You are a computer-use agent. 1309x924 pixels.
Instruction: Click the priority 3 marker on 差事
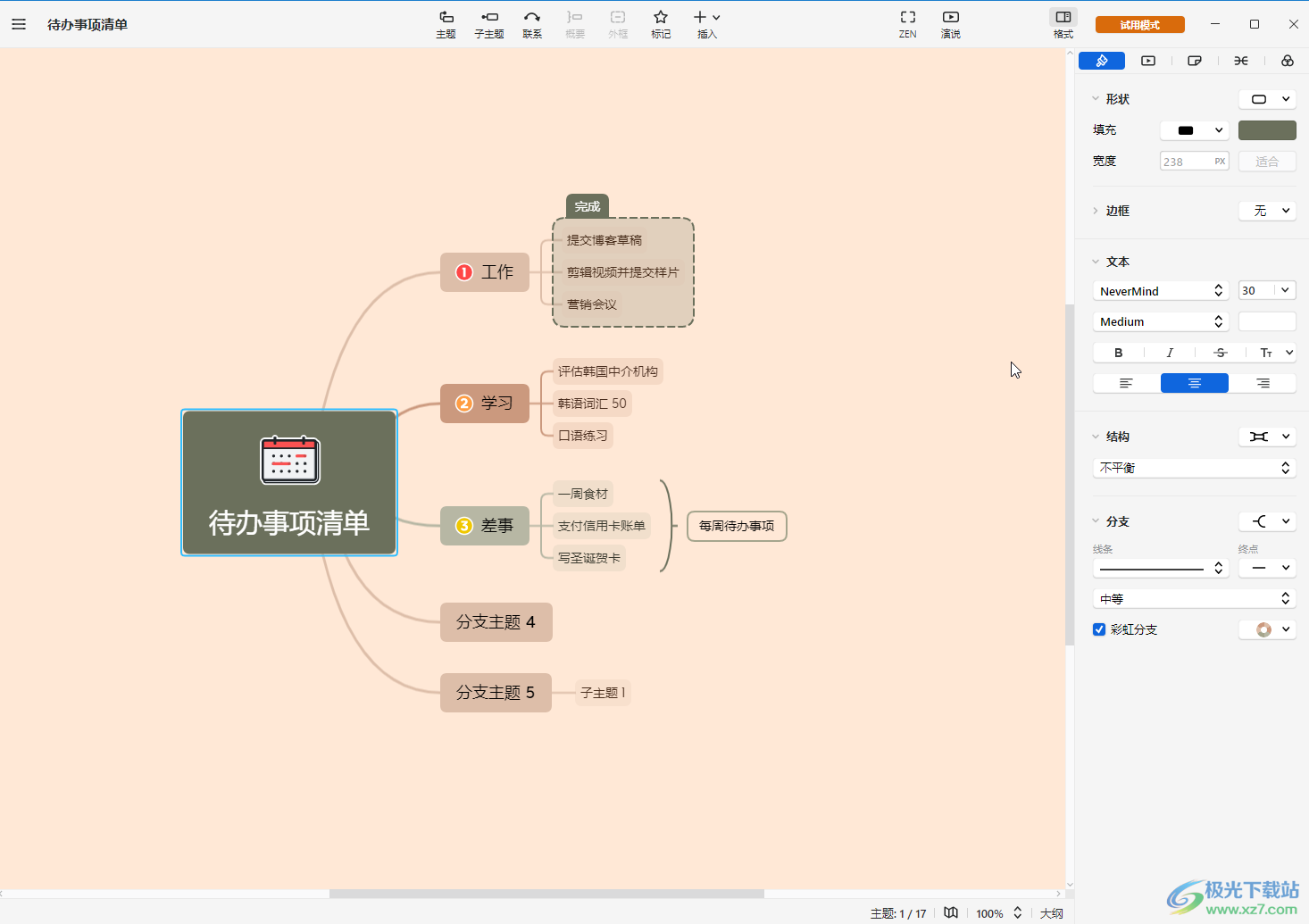pyautogui.click(x=464, y=526)
